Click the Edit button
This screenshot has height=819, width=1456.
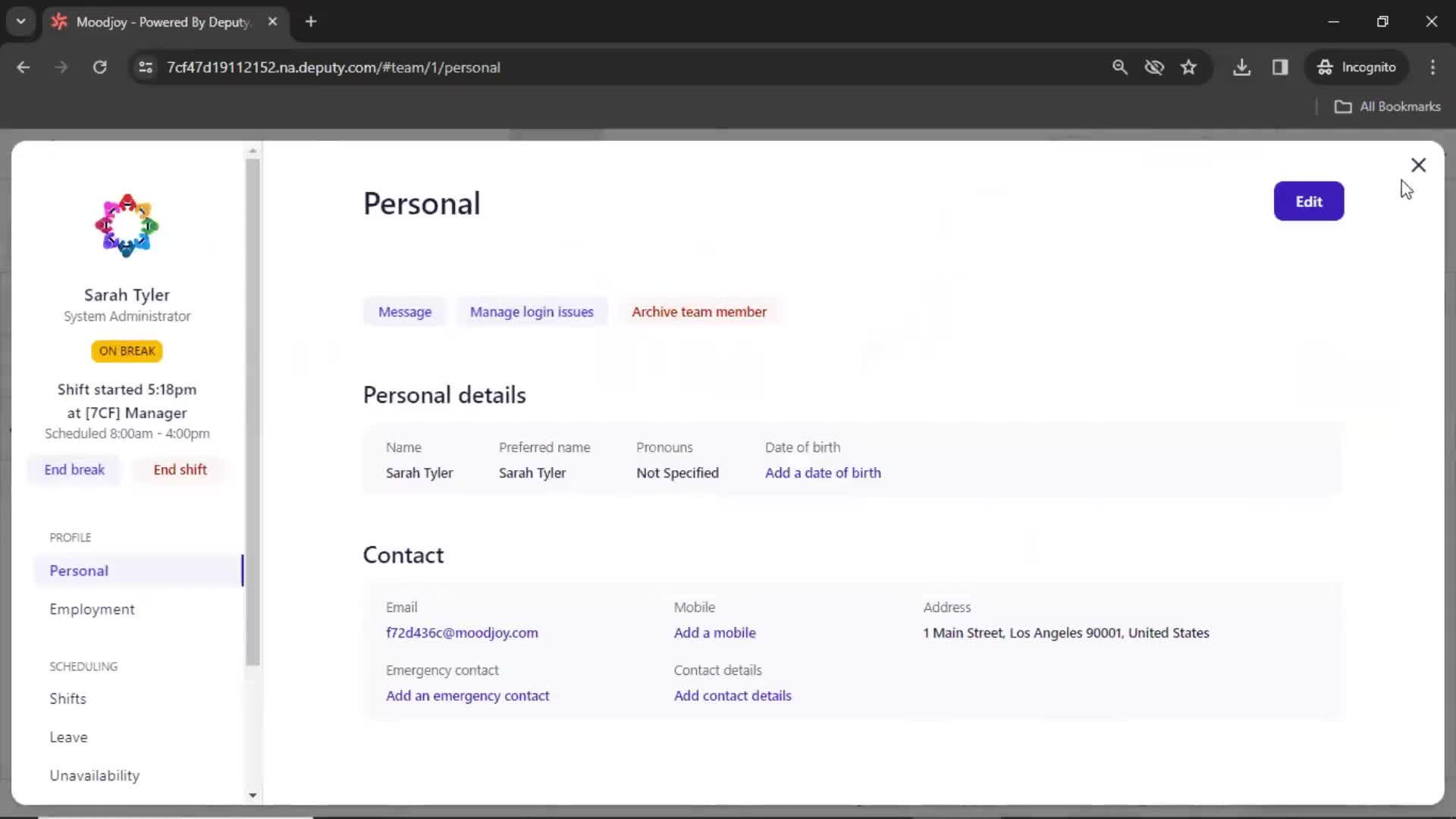coord(1309,201)
